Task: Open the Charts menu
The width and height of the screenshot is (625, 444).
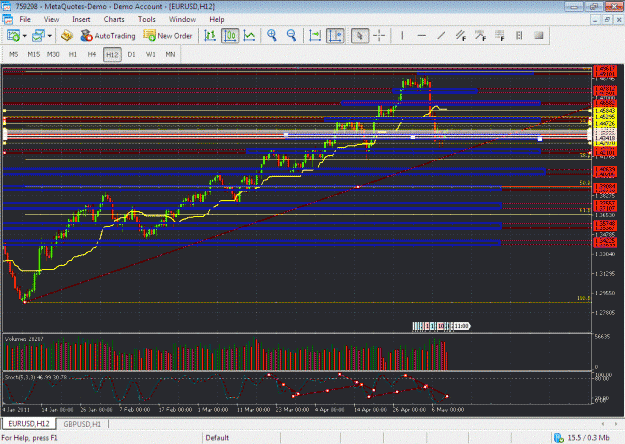Action: click(114, 20)
